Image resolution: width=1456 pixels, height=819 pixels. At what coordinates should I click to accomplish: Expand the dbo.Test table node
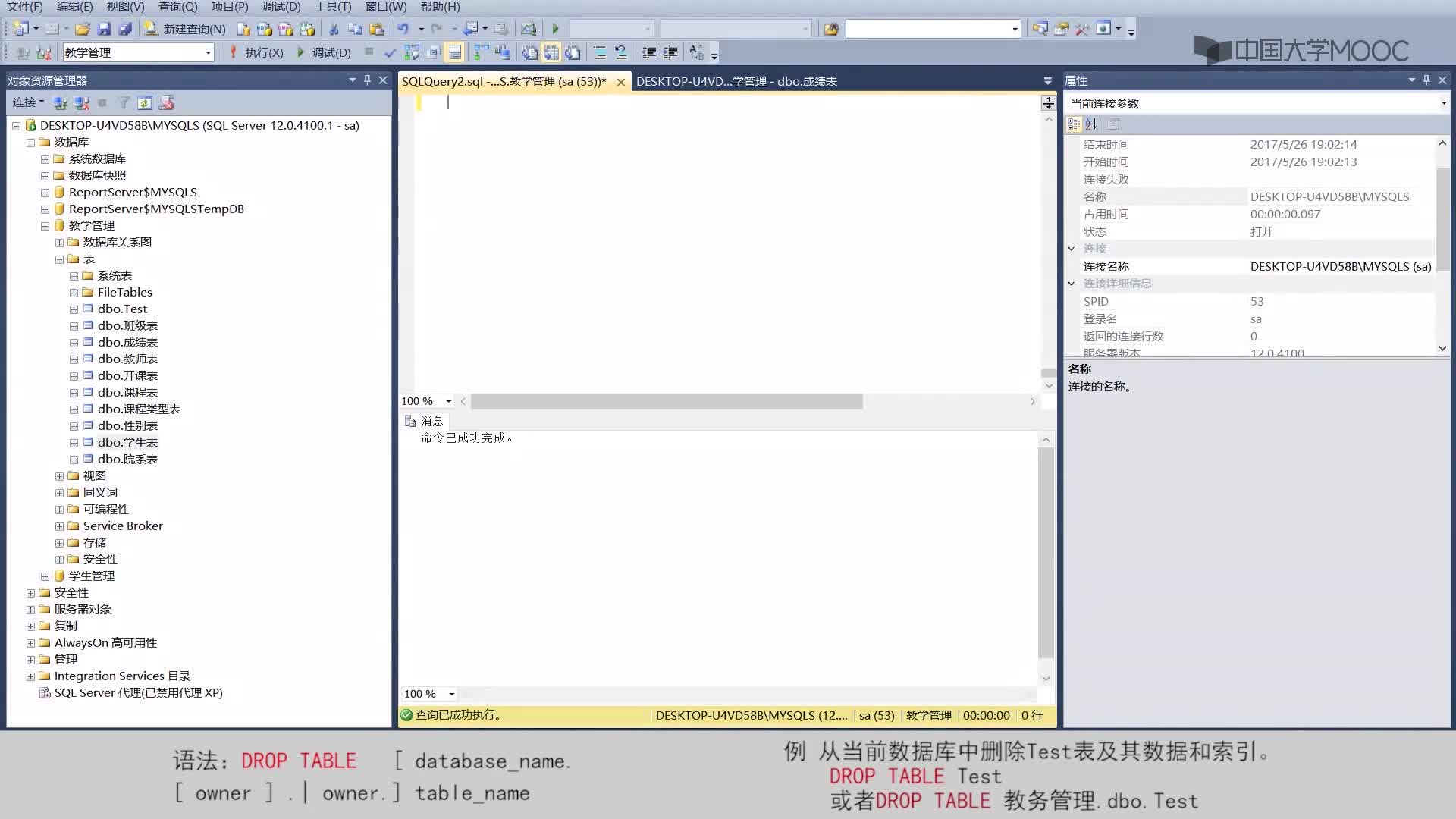point(74,309)
